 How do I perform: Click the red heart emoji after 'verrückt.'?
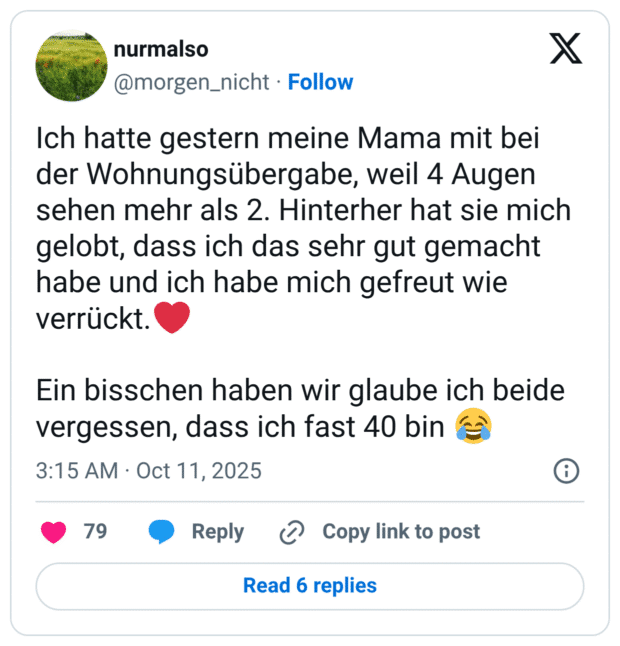pos(171,320)
